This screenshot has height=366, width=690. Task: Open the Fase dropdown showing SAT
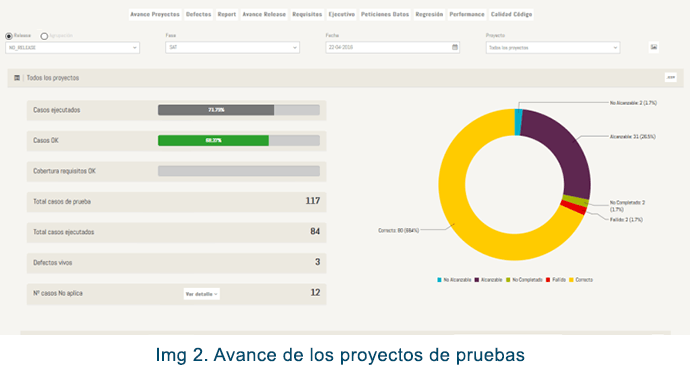pos(232,48)
